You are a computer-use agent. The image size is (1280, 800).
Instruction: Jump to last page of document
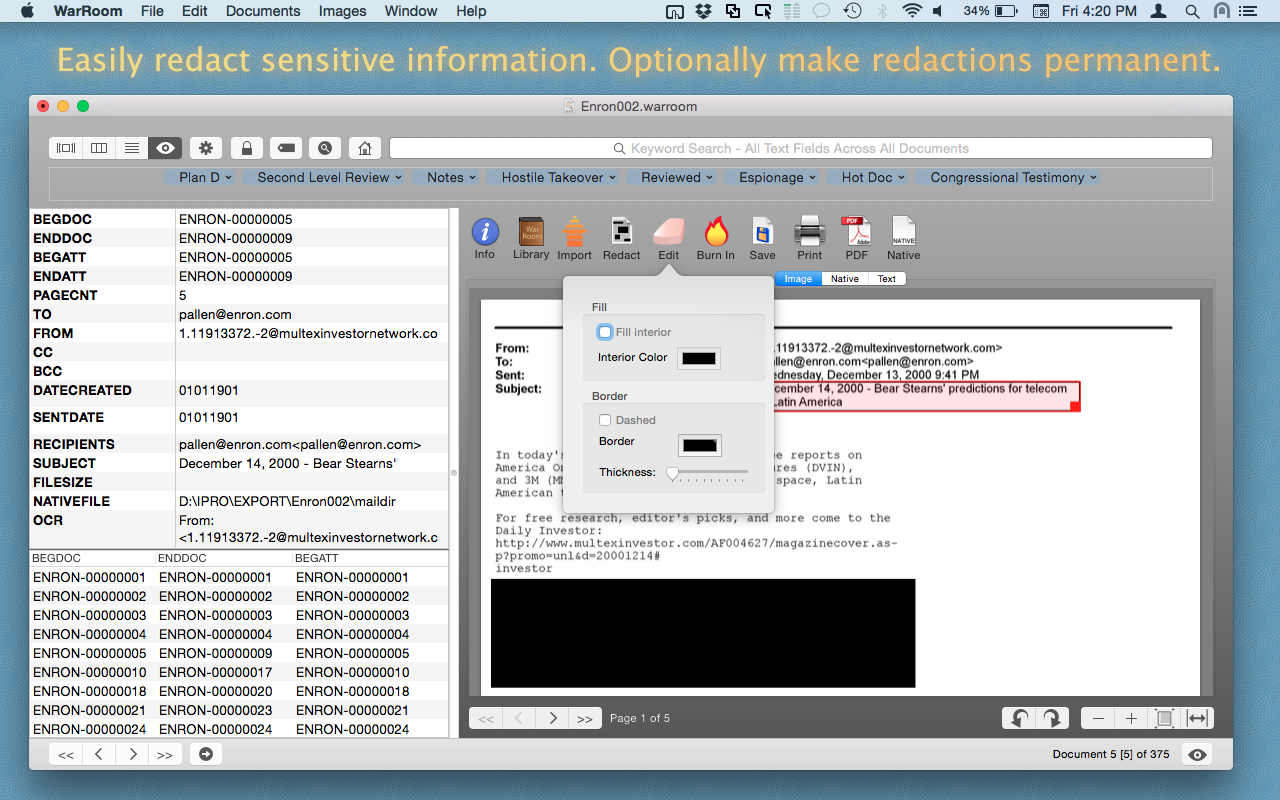584,718
